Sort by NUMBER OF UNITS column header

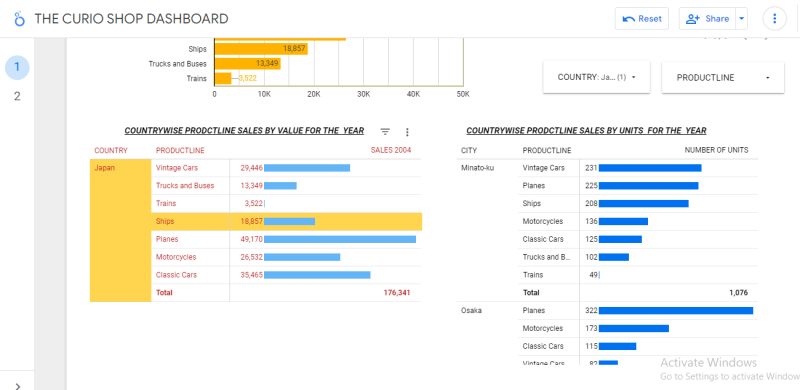click(716, 151)
